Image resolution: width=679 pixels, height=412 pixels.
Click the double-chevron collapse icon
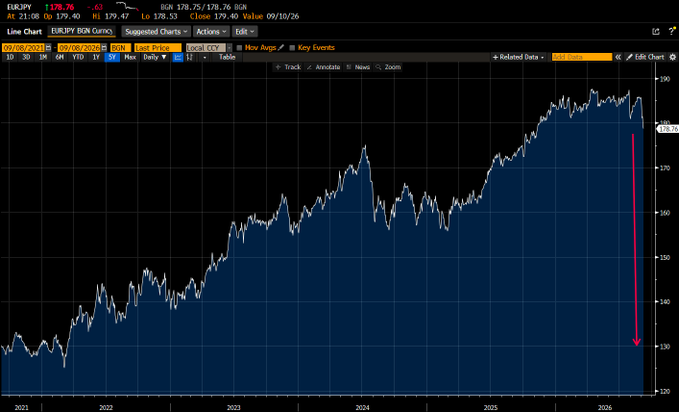pyautogui.click(x=618, y=57)
